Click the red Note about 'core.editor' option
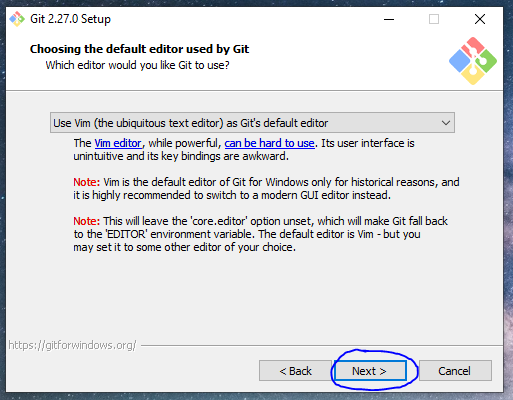Image resolution: width=513 pixels, height=400 pixels. (86, 221)
